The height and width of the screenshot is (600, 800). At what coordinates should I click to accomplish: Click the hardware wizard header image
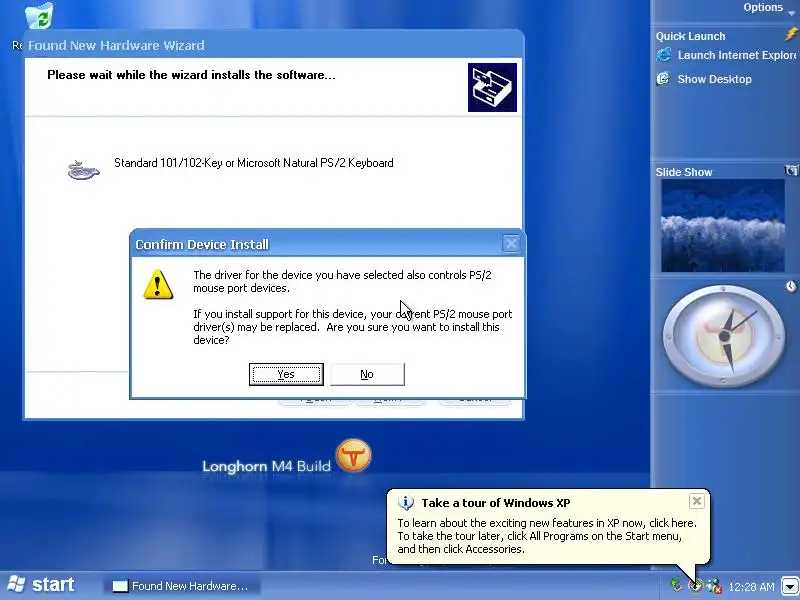coord(492,87)
